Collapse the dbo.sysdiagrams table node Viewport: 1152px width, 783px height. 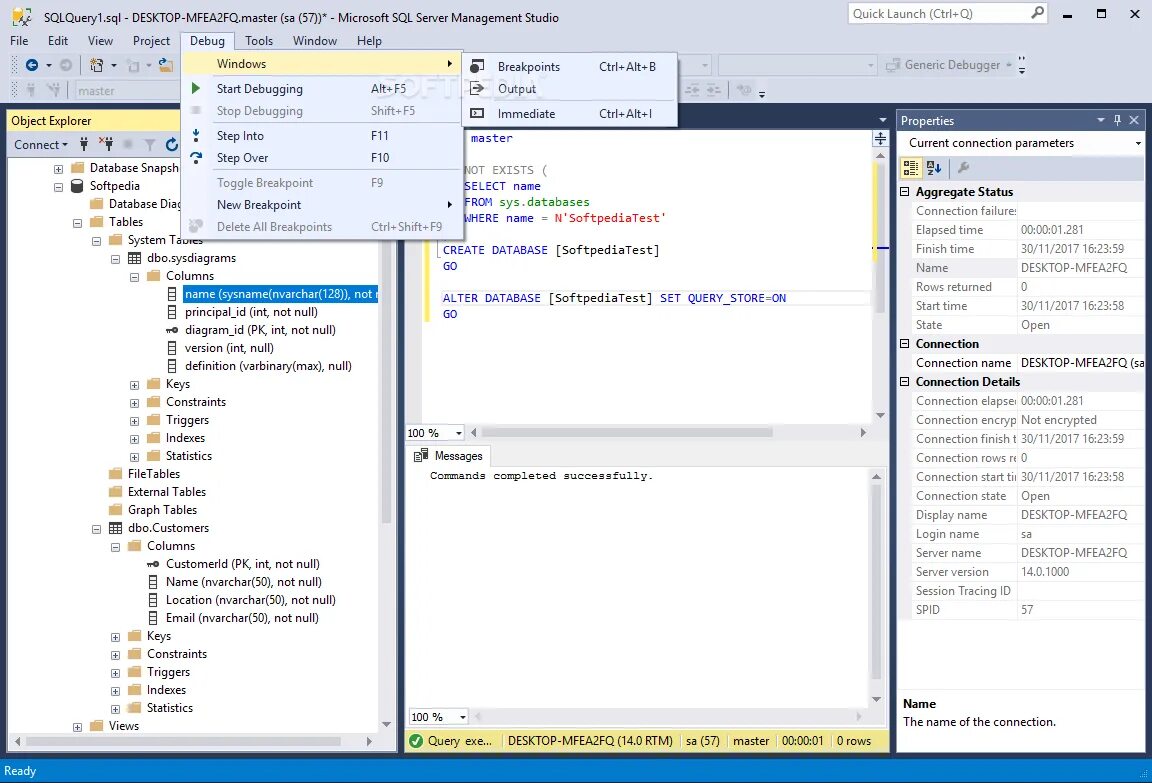tap(115, 259)
